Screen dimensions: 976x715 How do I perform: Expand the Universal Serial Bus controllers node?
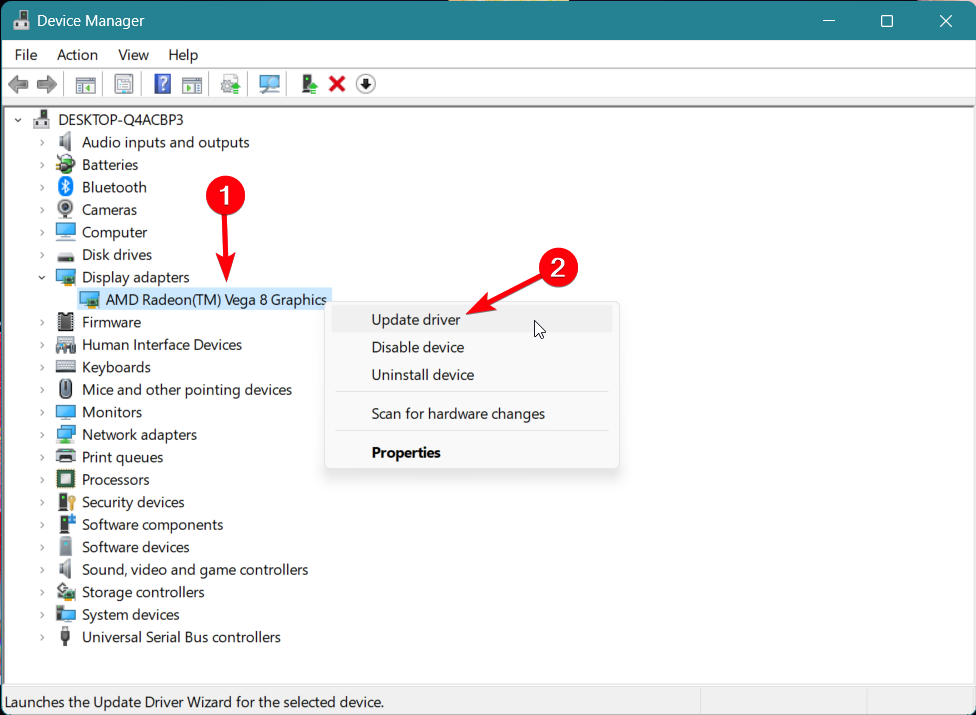42,637
